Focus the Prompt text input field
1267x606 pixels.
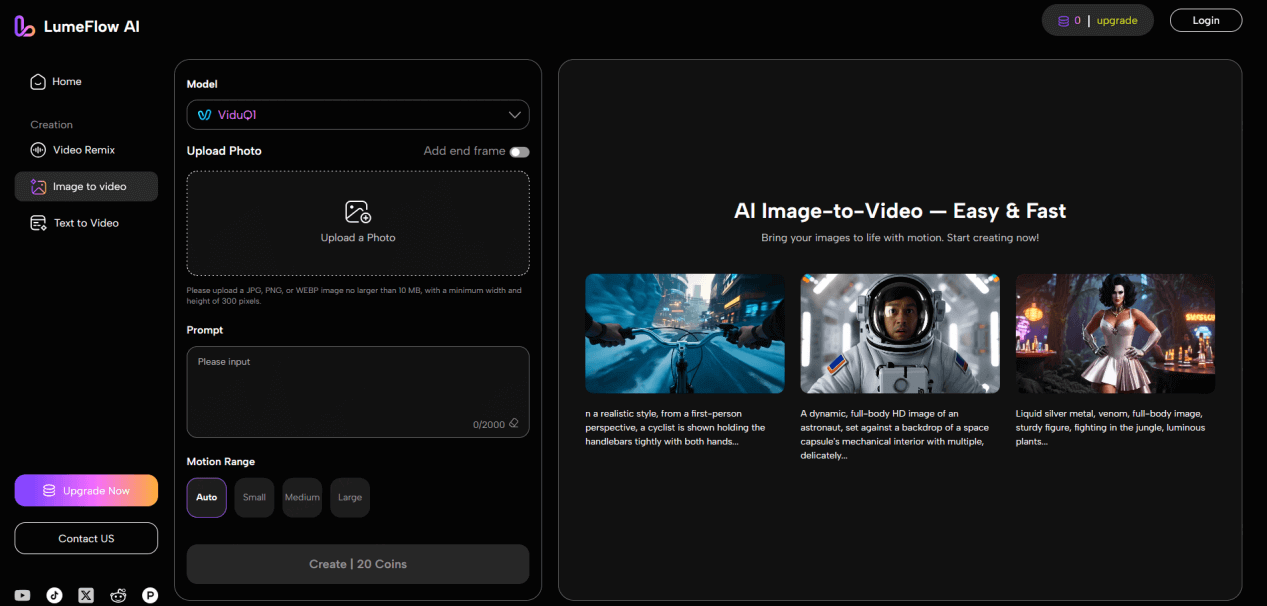[358, 392]
